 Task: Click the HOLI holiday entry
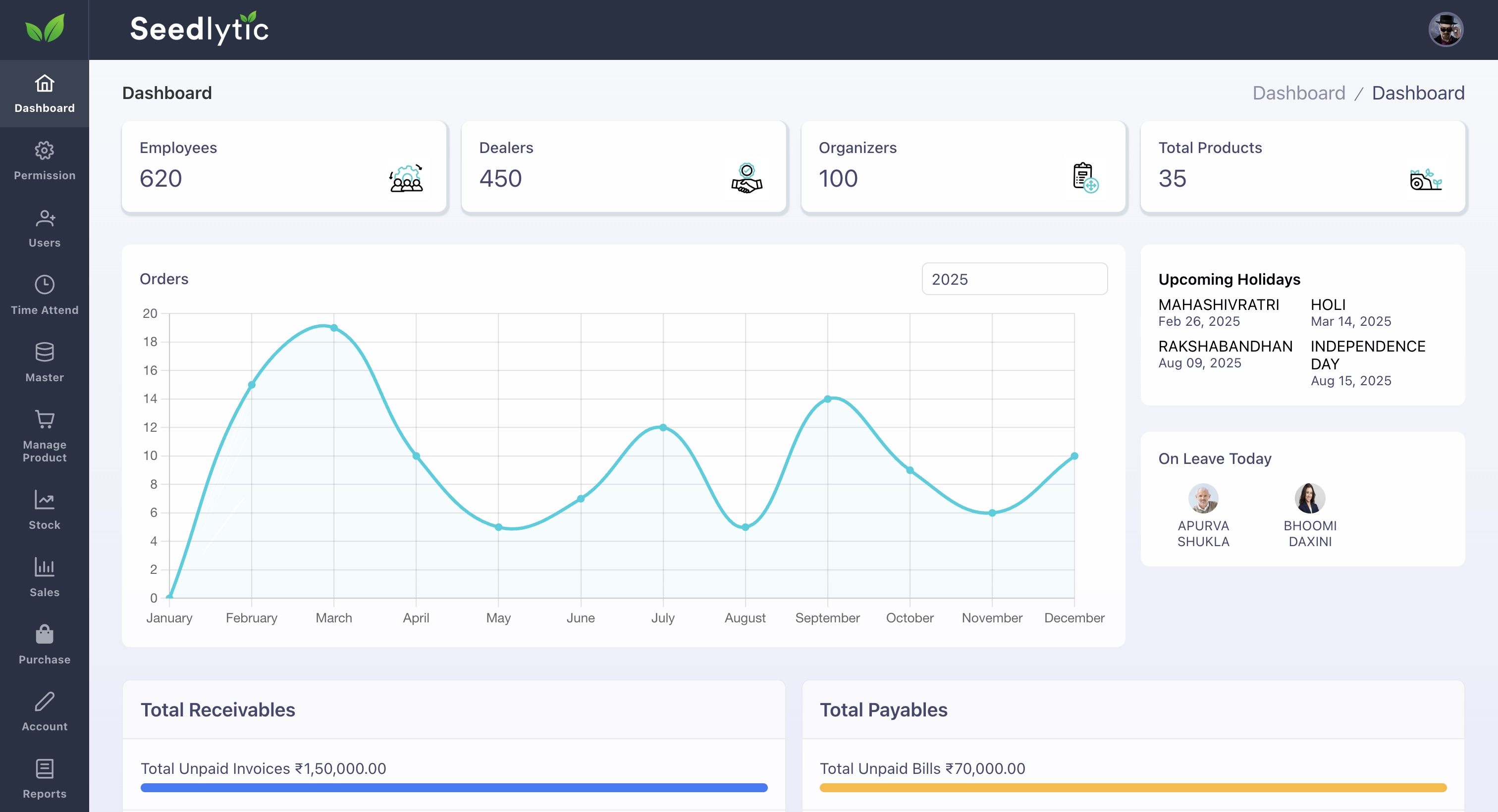(x=1350, y=313)
